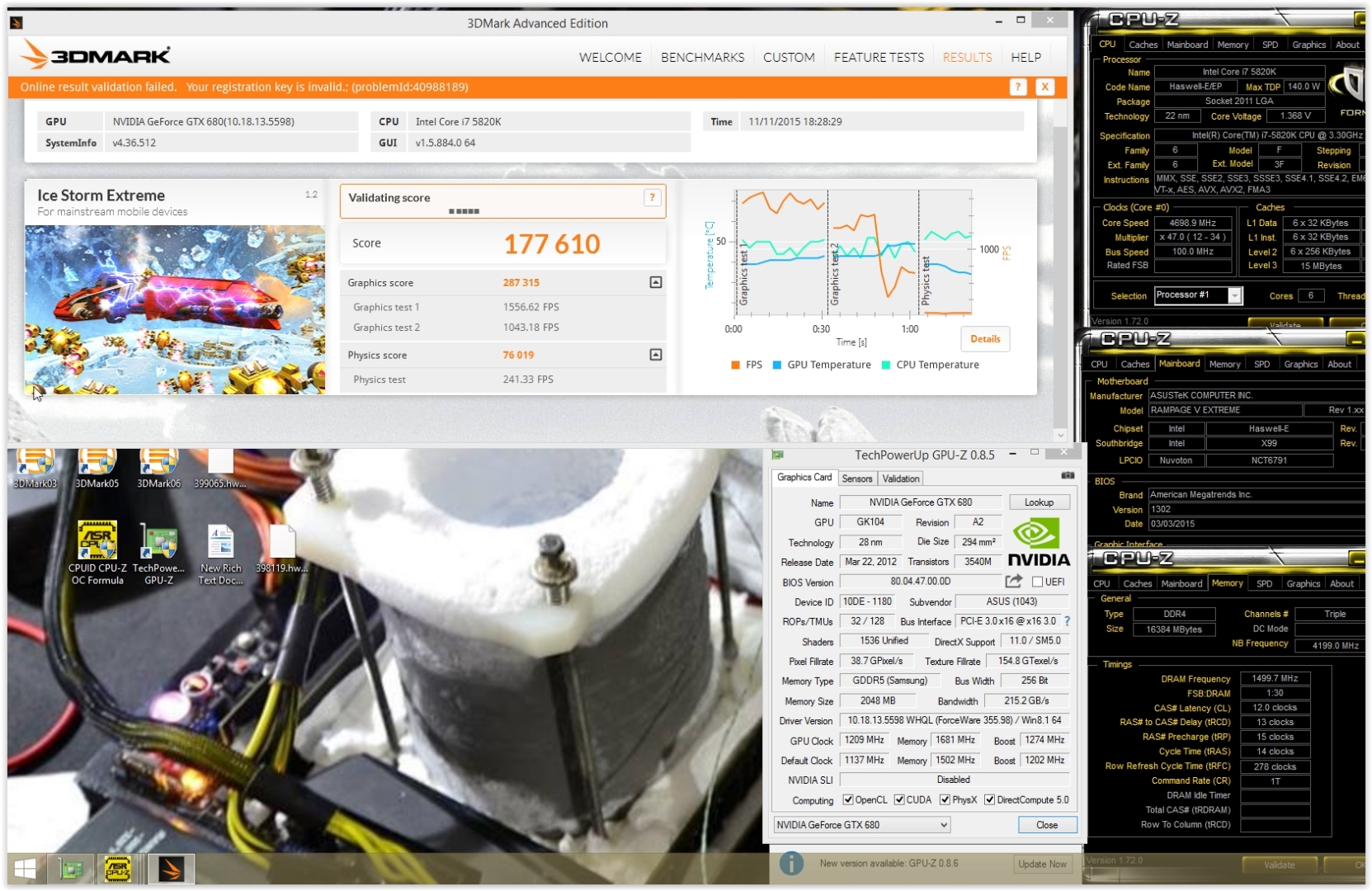Click the 3DMark window title bar icon
This screenshot has height=891, width=1372.
17,23
